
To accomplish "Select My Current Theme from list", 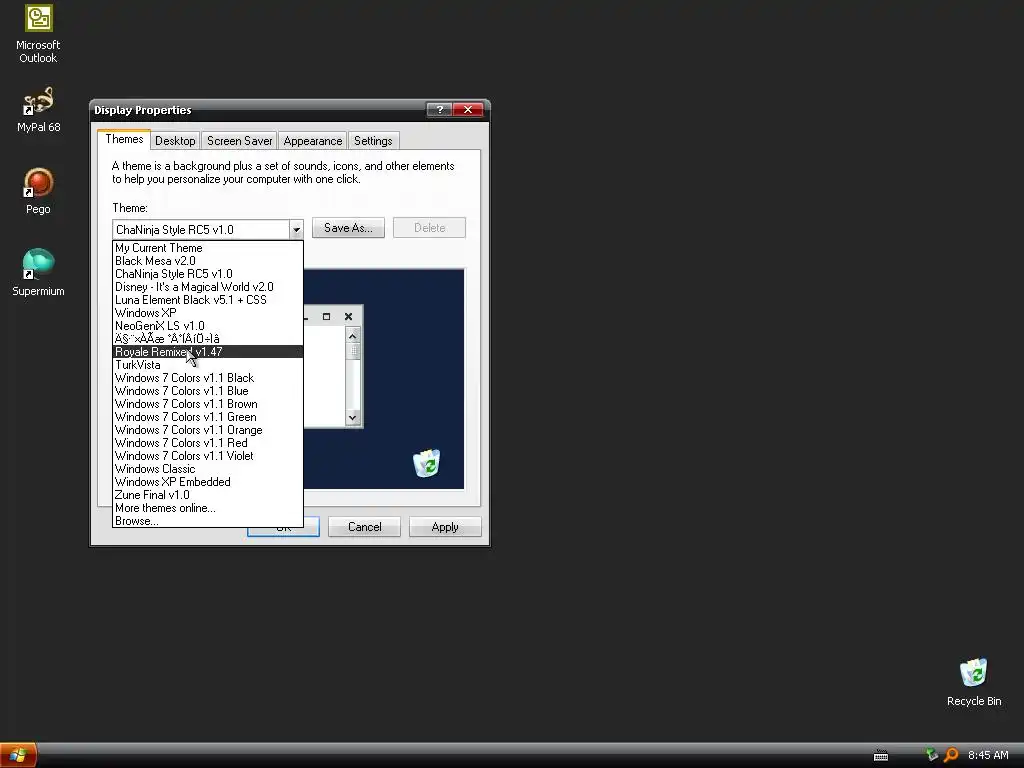I will 208,248.
